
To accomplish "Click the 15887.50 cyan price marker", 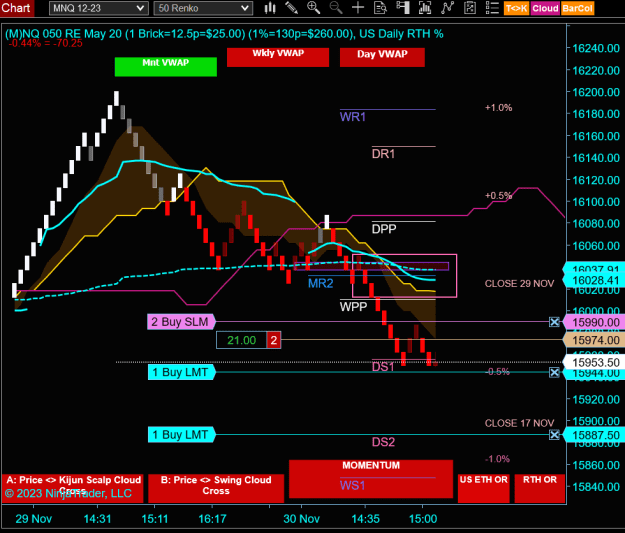I will coord(594,435).
